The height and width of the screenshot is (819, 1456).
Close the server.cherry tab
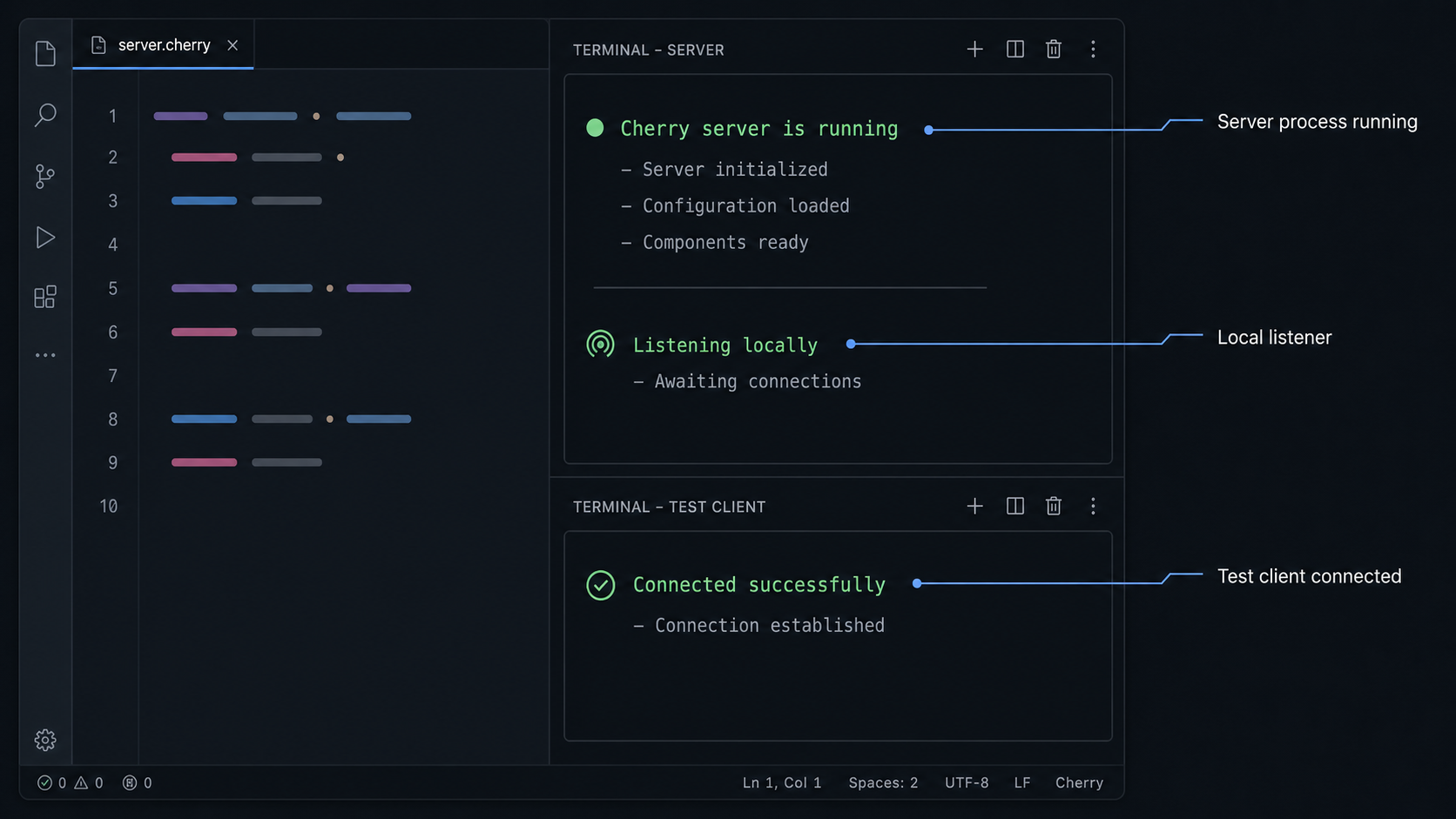[x=233, y=45]
